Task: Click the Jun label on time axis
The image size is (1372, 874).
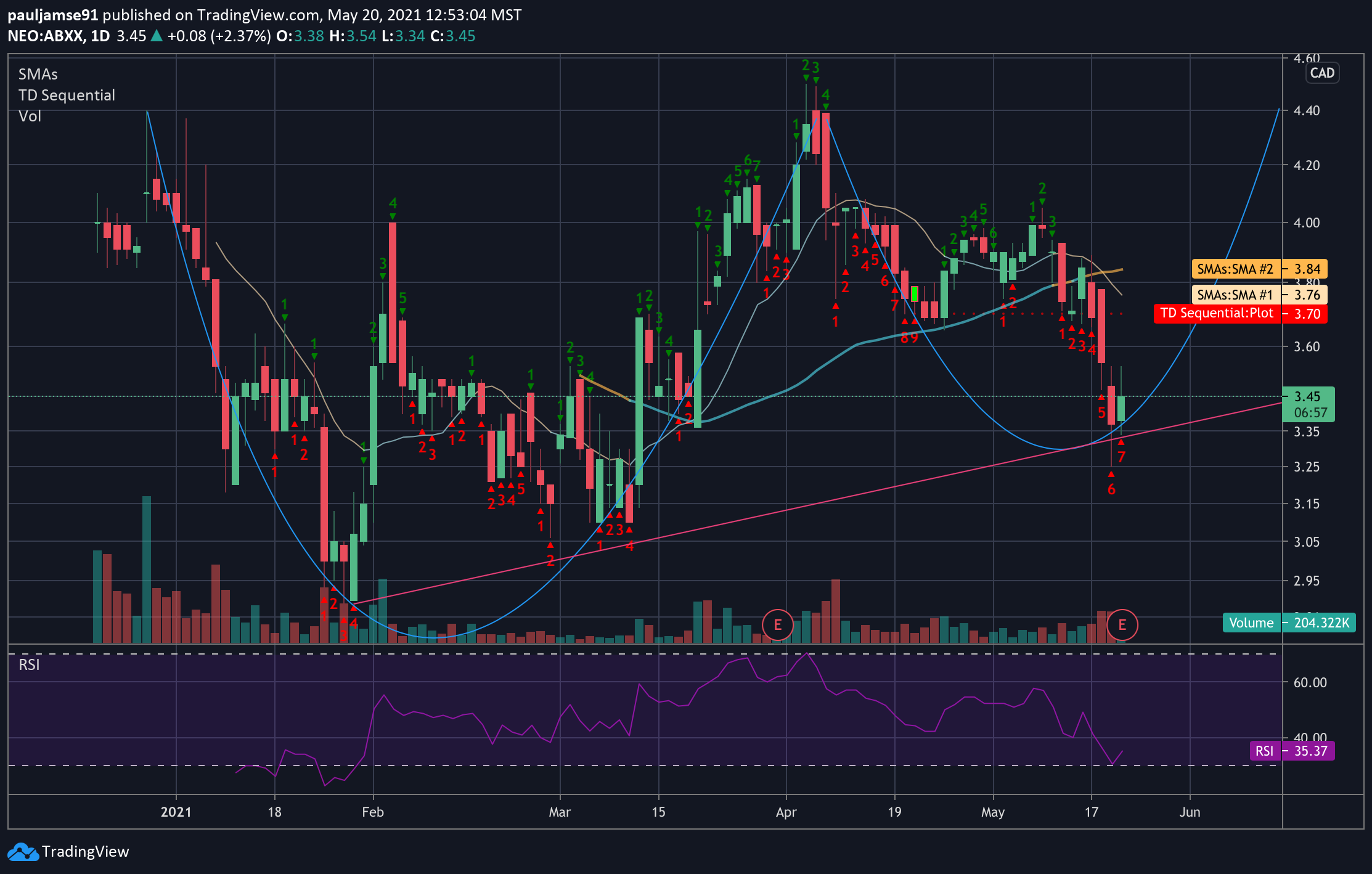Action: point(1190,812)
